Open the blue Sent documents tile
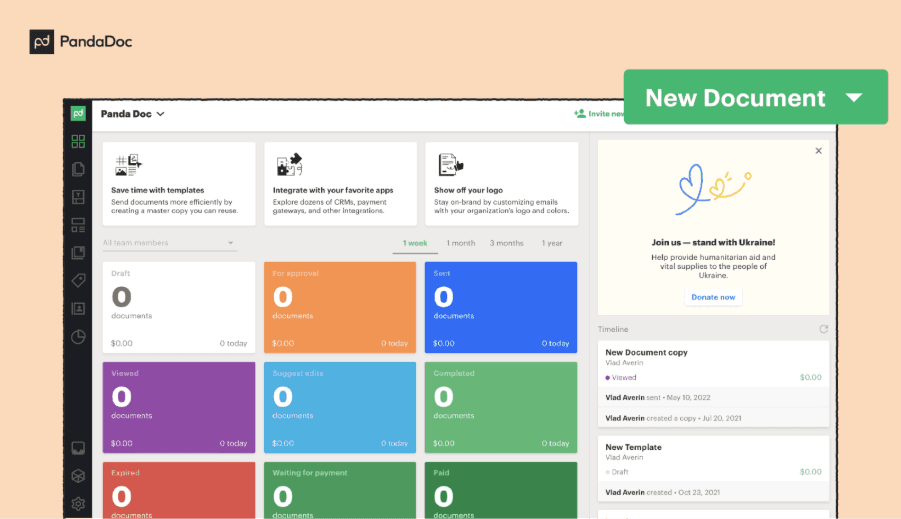 [x=500, y=307]
